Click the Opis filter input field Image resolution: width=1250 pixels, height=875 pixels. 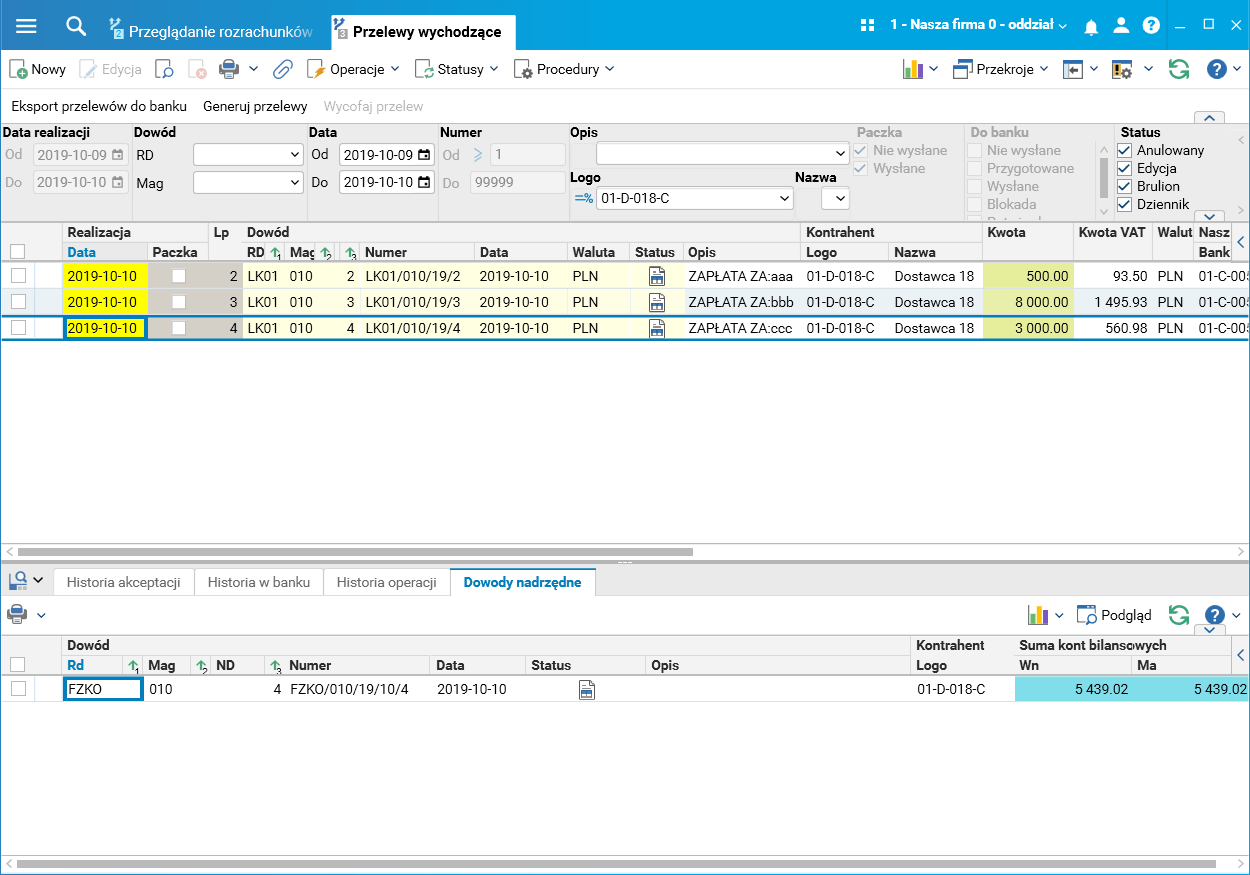[x=722, y=153]
